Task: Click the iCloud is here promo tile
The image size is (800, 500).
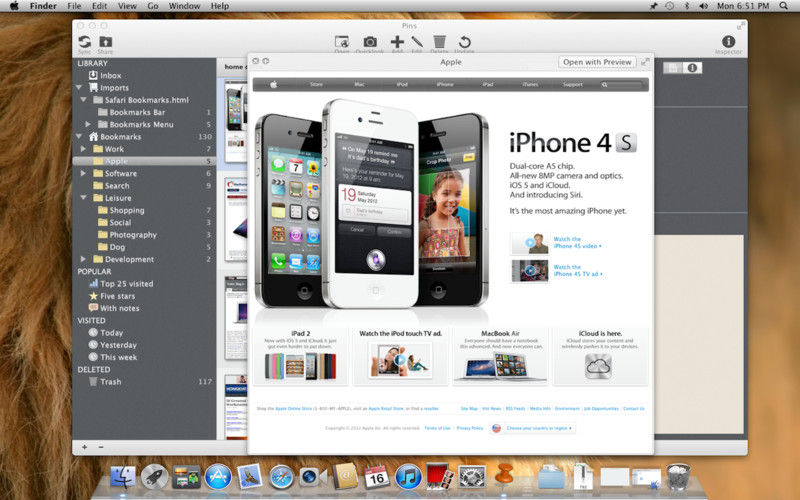Action: (600, 357)
